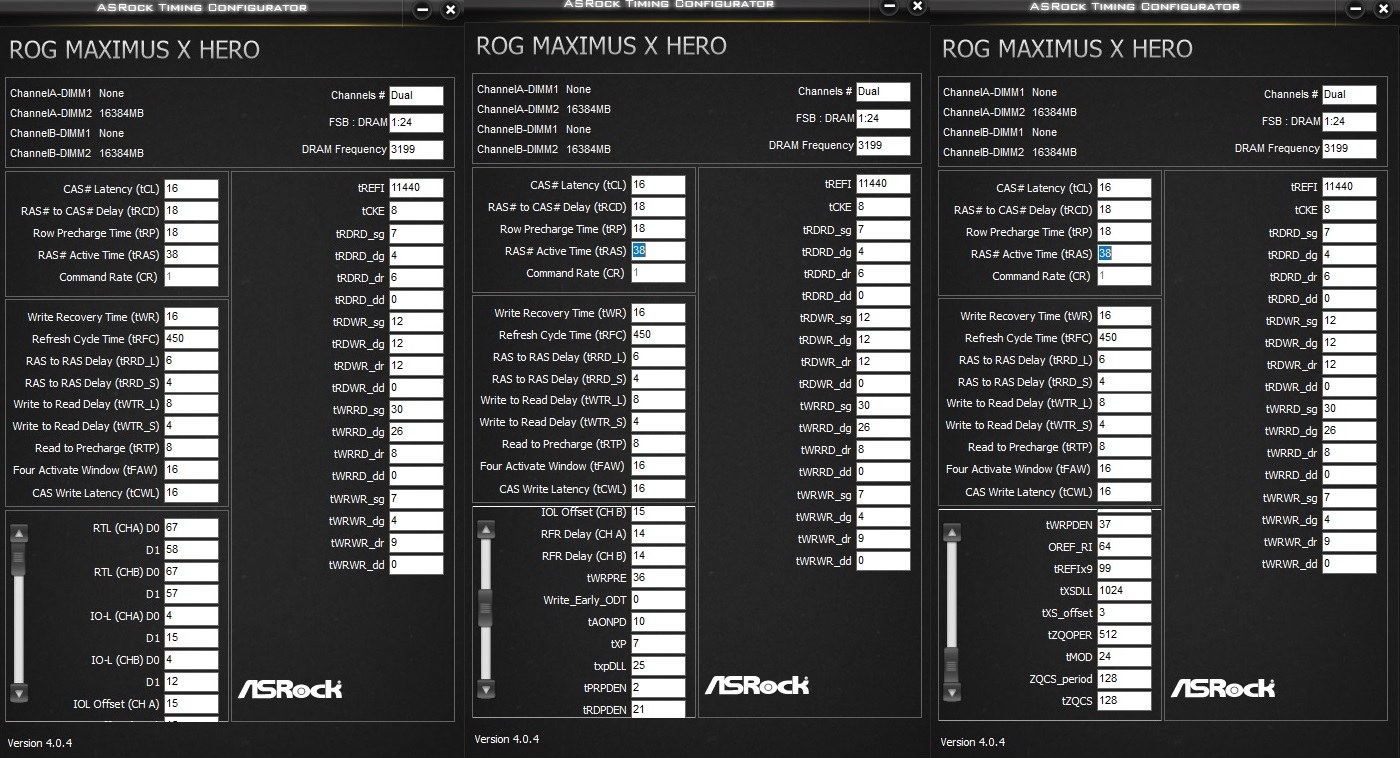Click the left window's scrollbar down arrow
Image resolution: width=1400 pixels, height=758 pixels.
[x=18, y=693]
